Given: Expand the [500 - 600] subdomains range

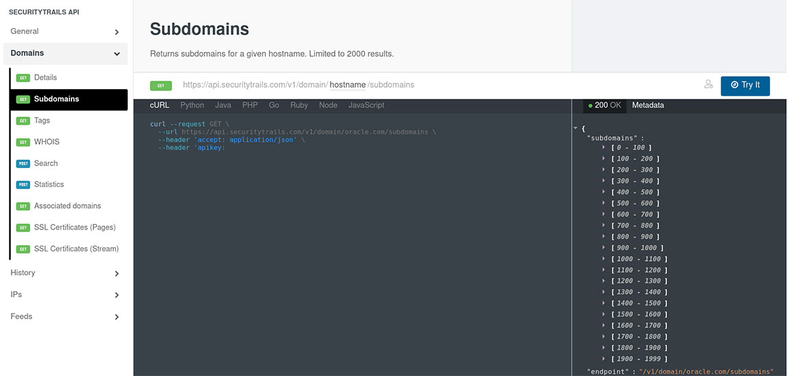Looking at the screenshot, I should point(604,203).
